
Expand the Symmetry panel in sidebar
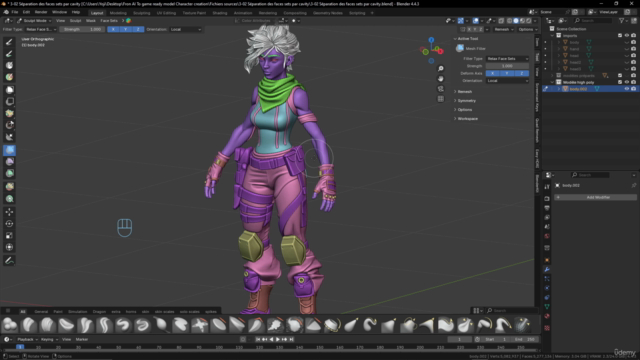click(x=467, y=100)
